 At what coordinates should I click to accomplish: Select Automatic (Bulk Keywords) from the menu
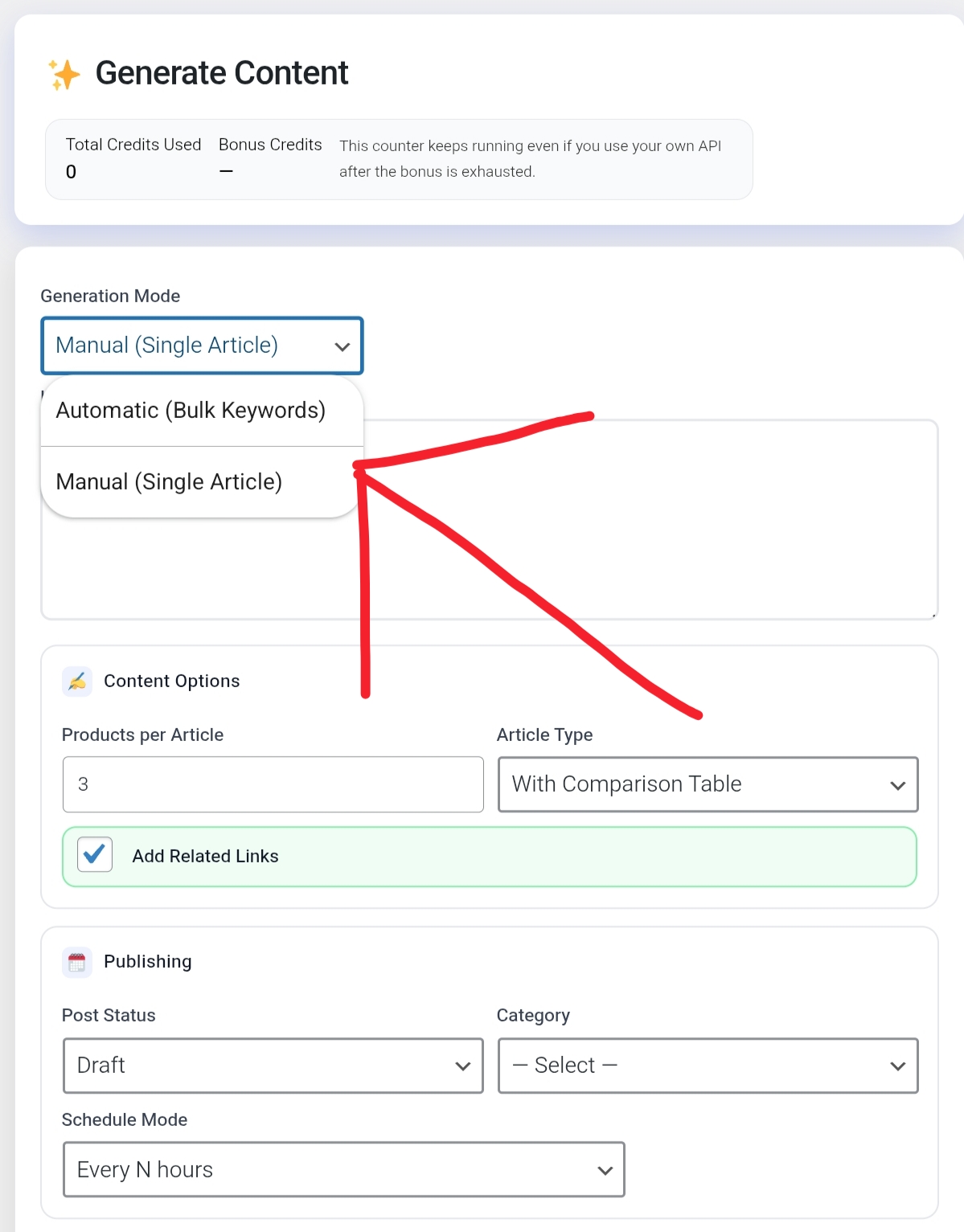(190, 411)
